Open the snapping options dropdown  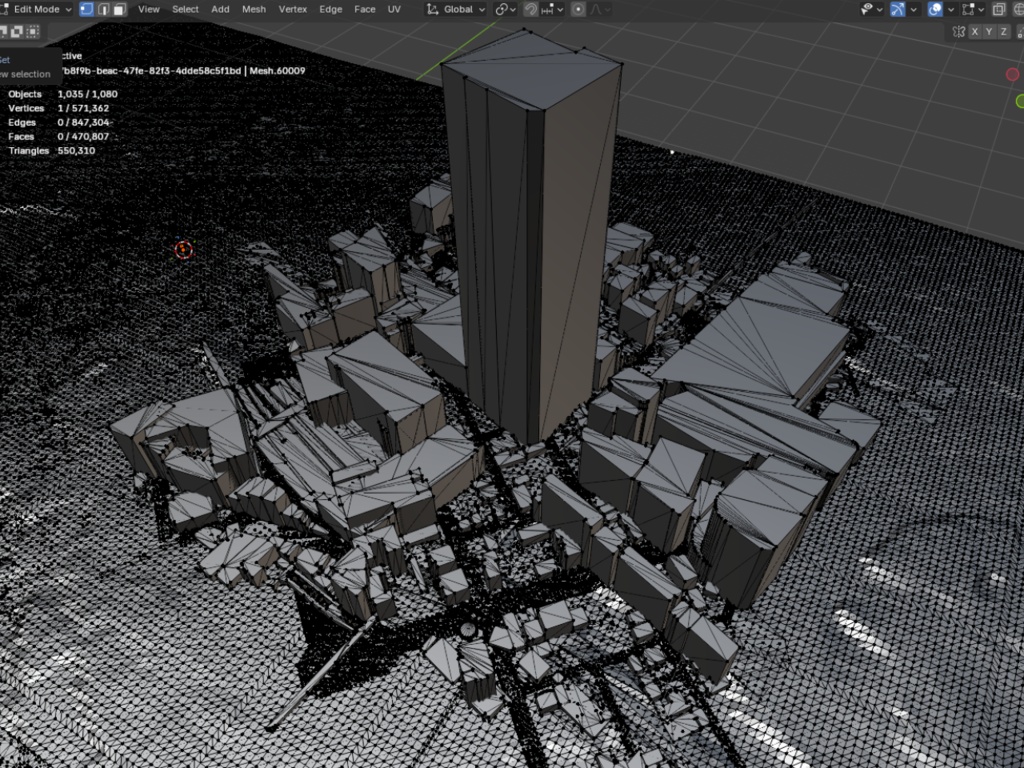pos(552,9)
